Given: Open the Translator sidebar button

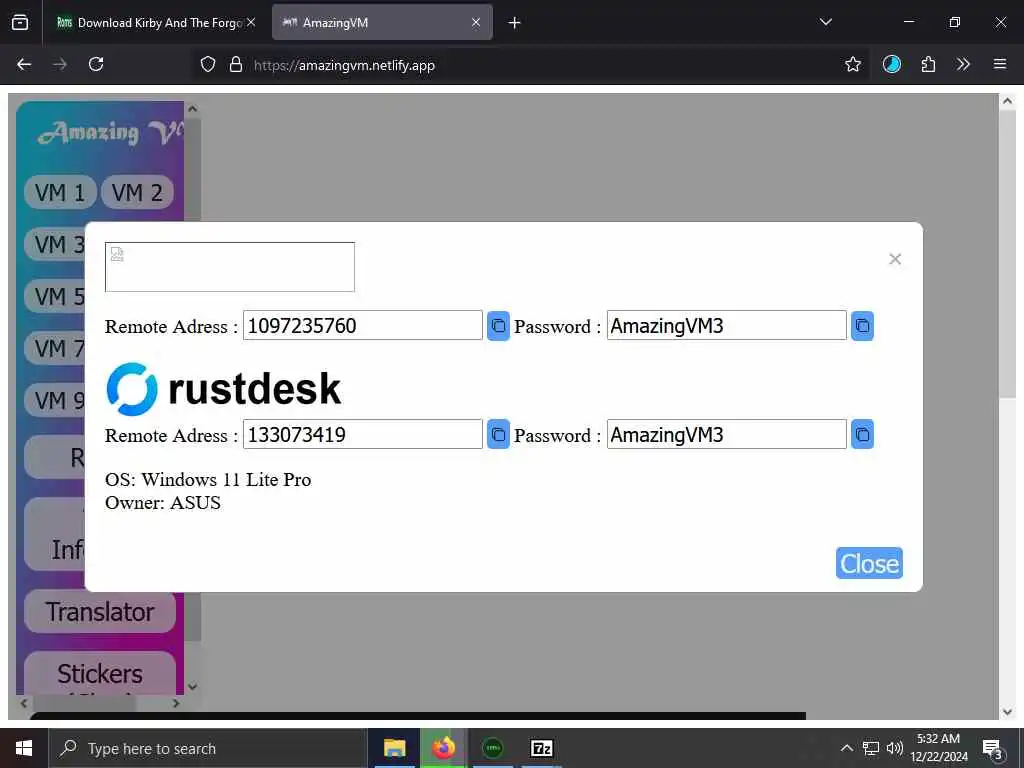Looking at the screenshot, I should point(100,612).
